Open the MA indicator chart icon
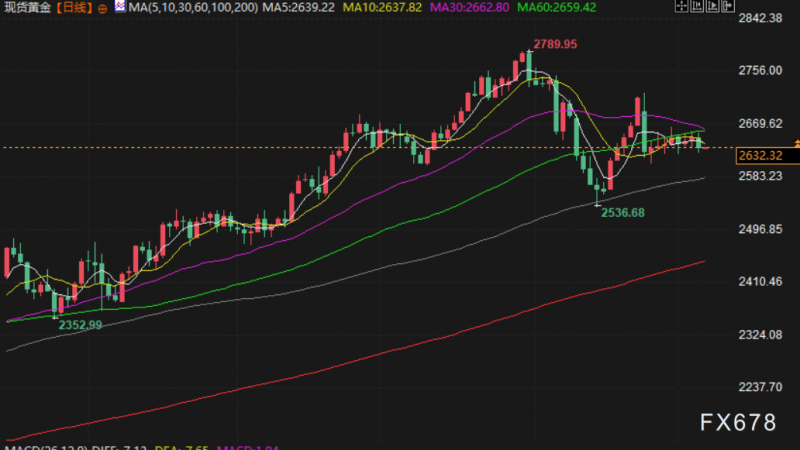 coord(119,6)
